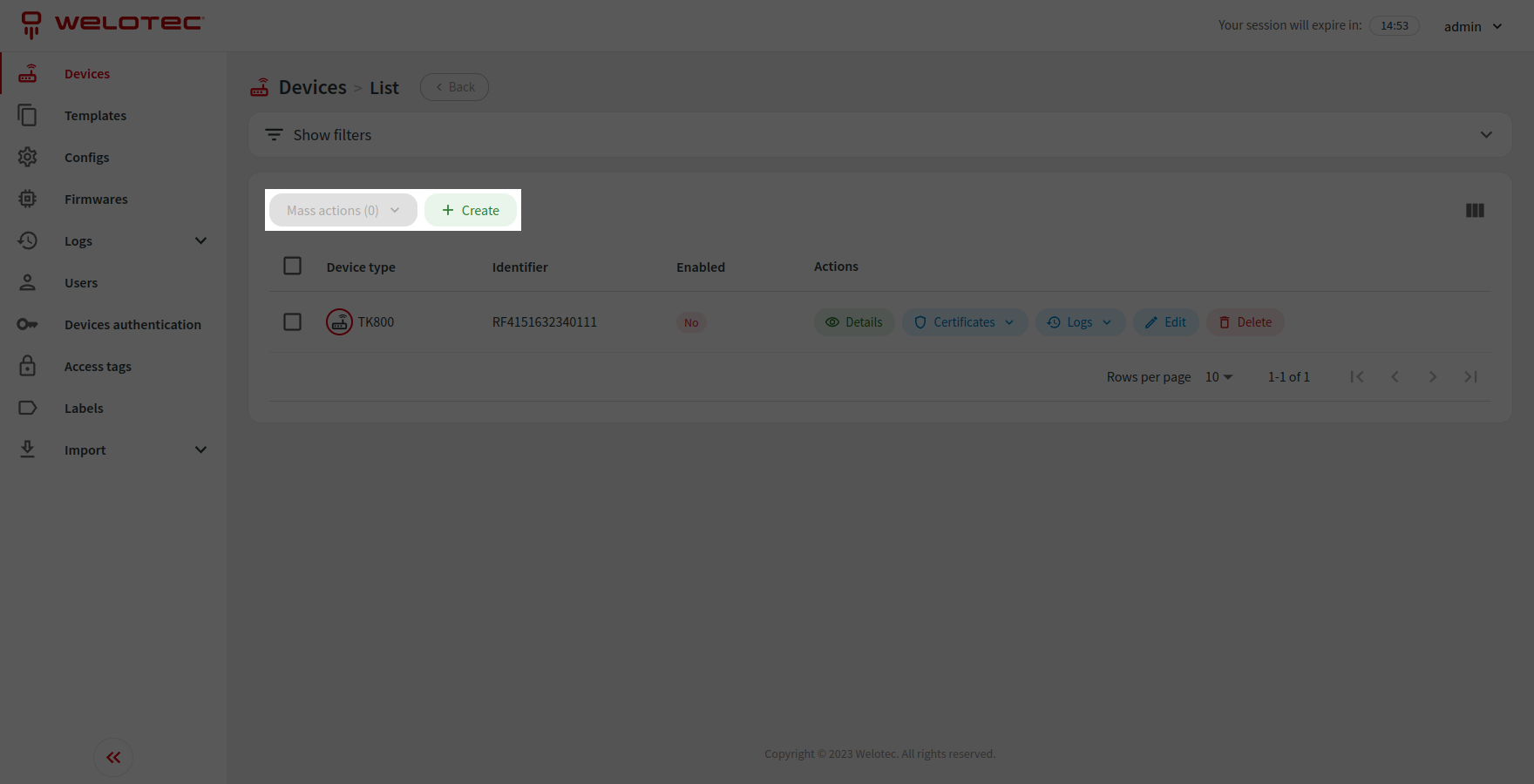Click the Configs gear icon

(x=28, y=157)
